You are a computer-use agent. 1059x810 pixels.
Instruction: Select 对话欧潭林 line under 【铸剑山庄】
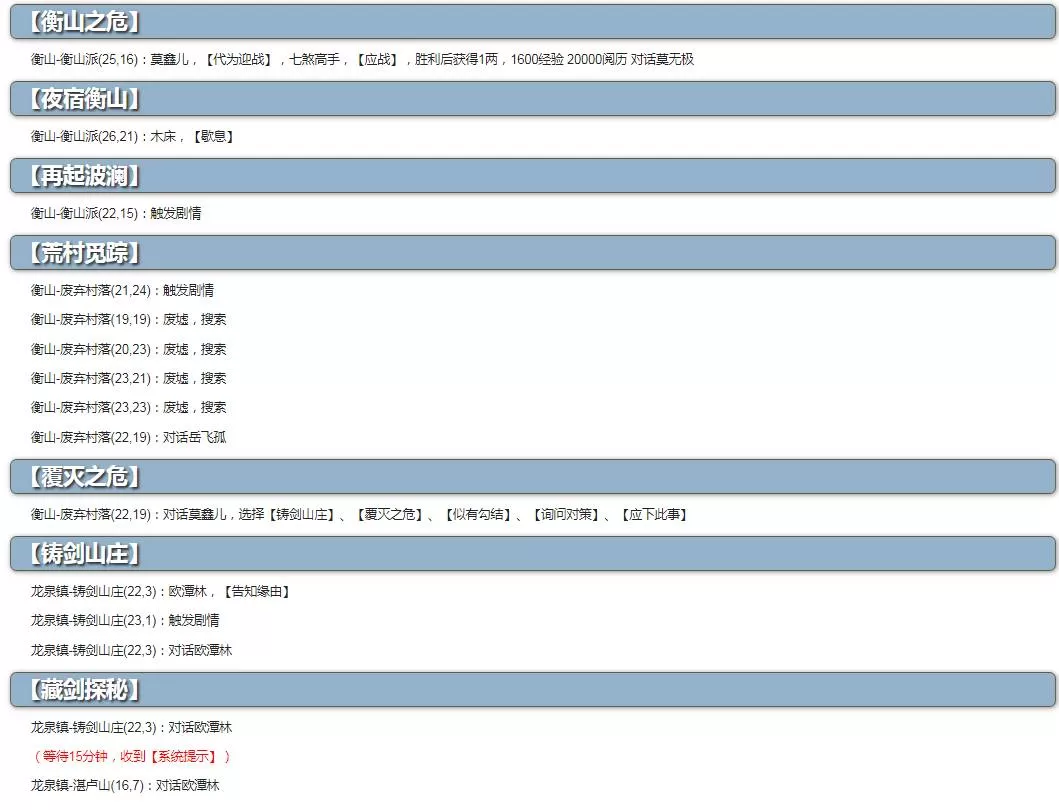[x=131, y=650]
